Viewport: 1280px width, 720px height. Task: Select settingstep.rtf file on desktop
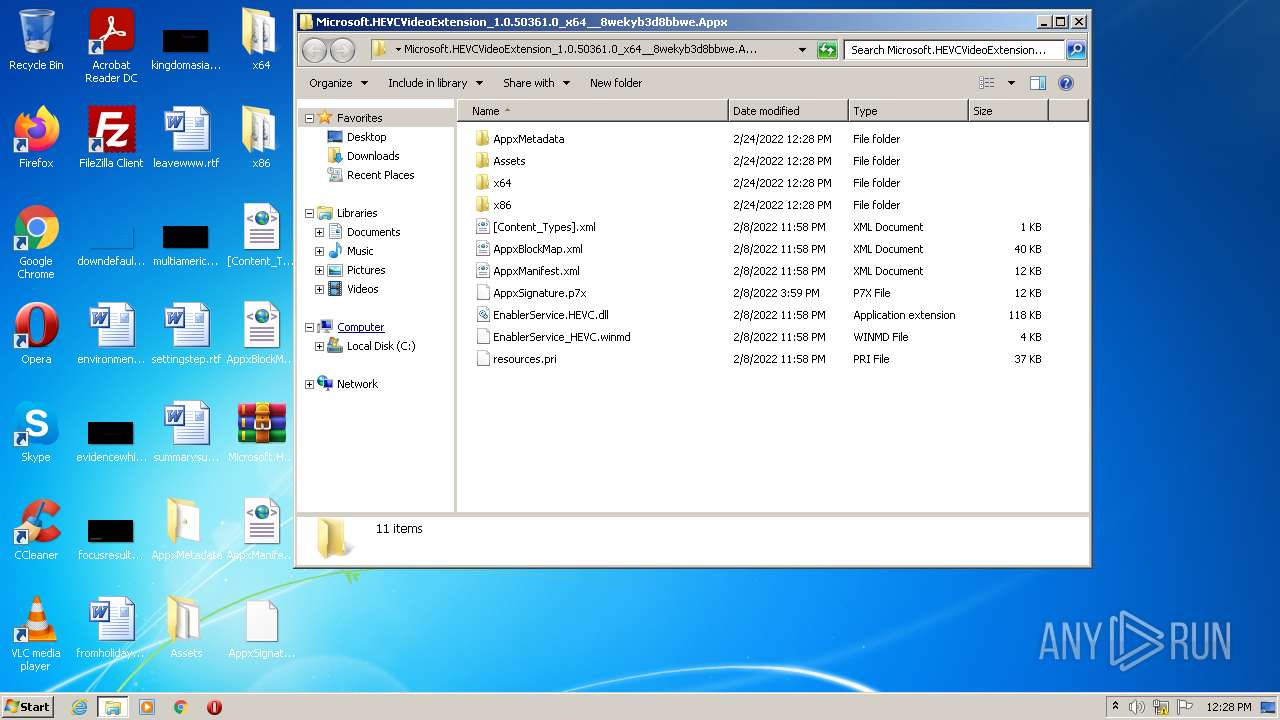point(186,334)
